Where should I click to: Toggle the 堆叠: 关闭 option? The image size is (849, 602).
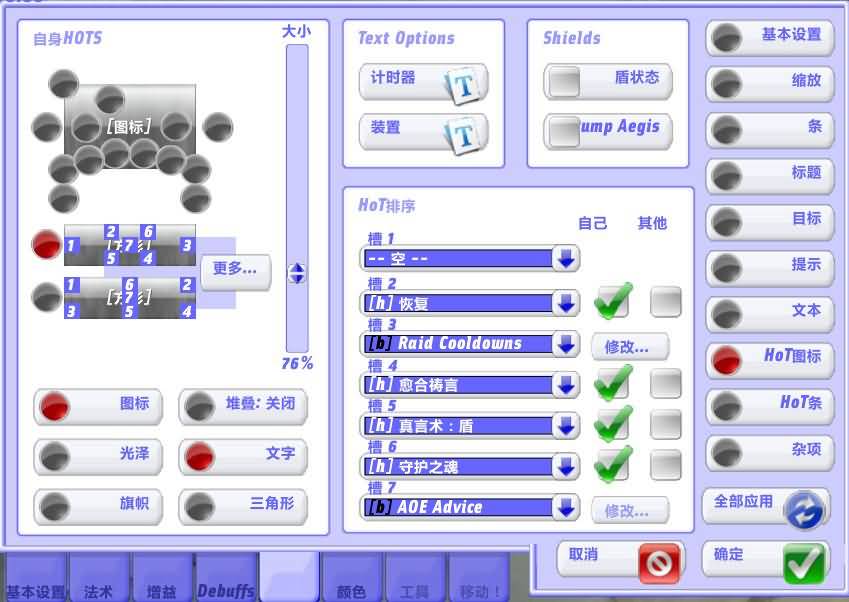pos(243,407)
